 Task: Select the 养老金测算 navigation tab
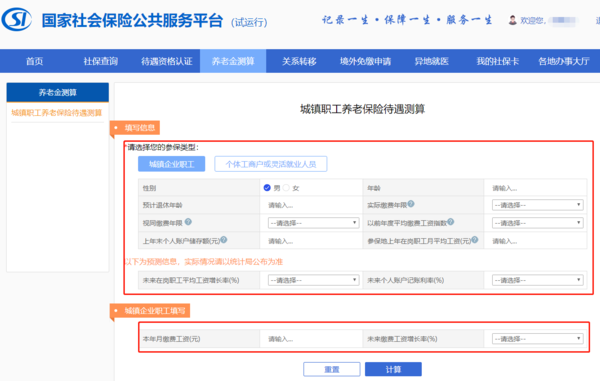(x=233, y=61)
